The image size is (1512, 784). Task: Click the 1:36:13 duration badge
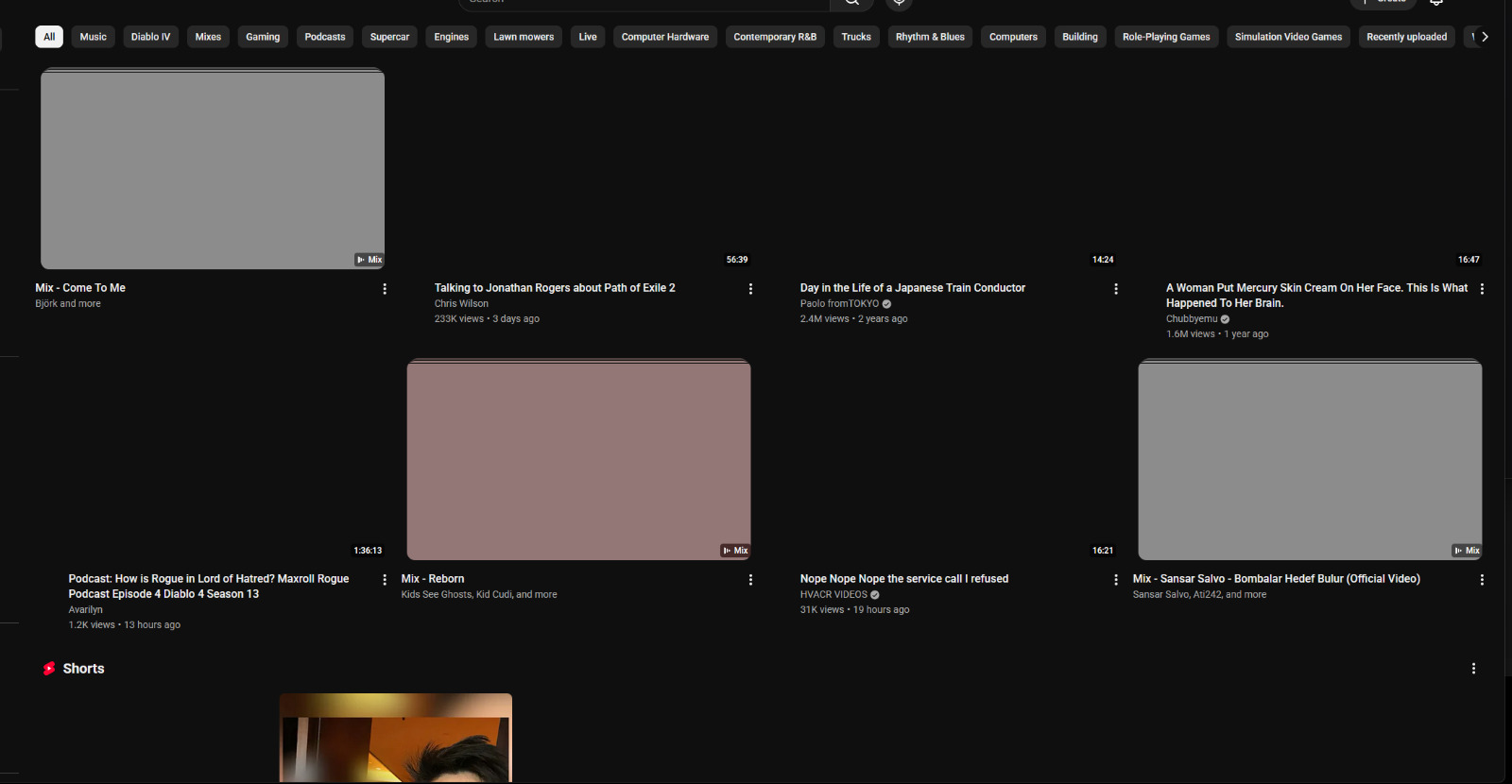368,551
